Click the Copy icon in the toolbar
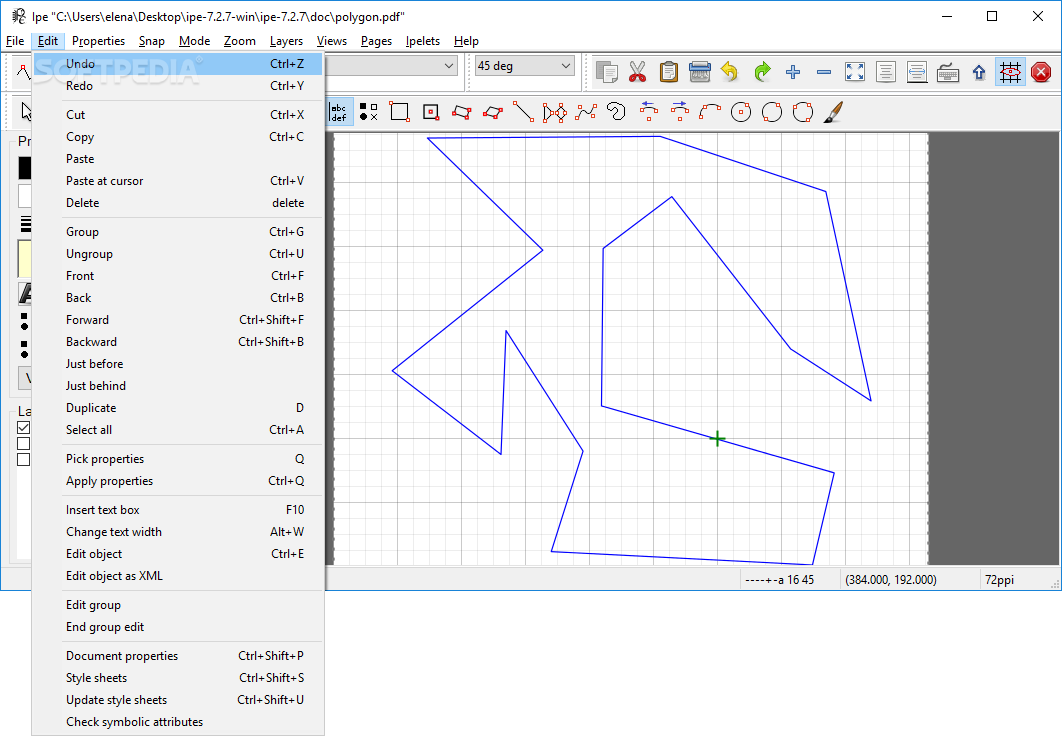 coord(606,72)
